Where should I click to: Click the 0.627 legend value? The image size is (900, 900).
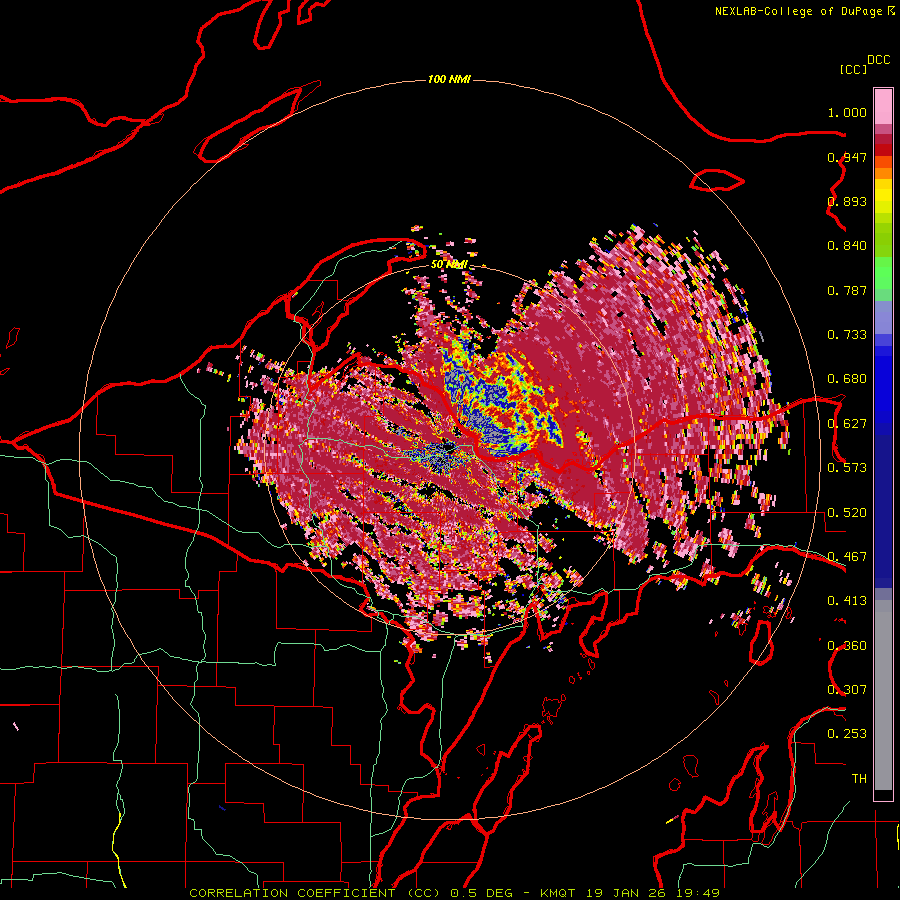click(x=847, y=424)
